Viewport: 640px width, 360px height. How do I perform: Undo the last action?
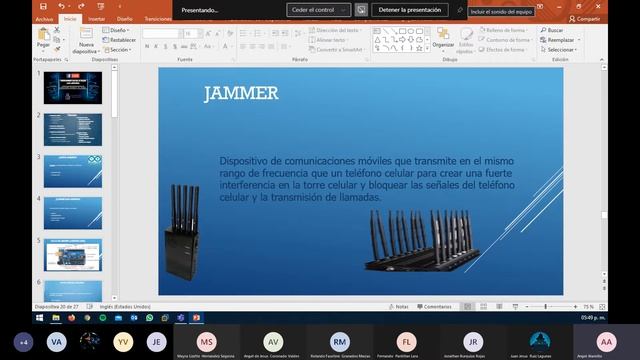[61, 7]
